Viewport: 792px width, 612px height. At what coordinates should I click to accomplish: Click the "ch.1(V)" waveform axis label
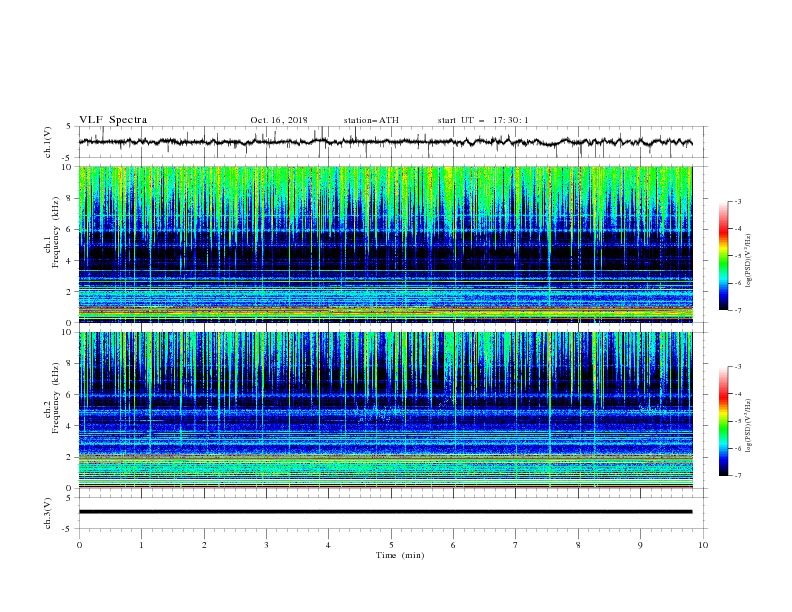[x=48, y=142]
